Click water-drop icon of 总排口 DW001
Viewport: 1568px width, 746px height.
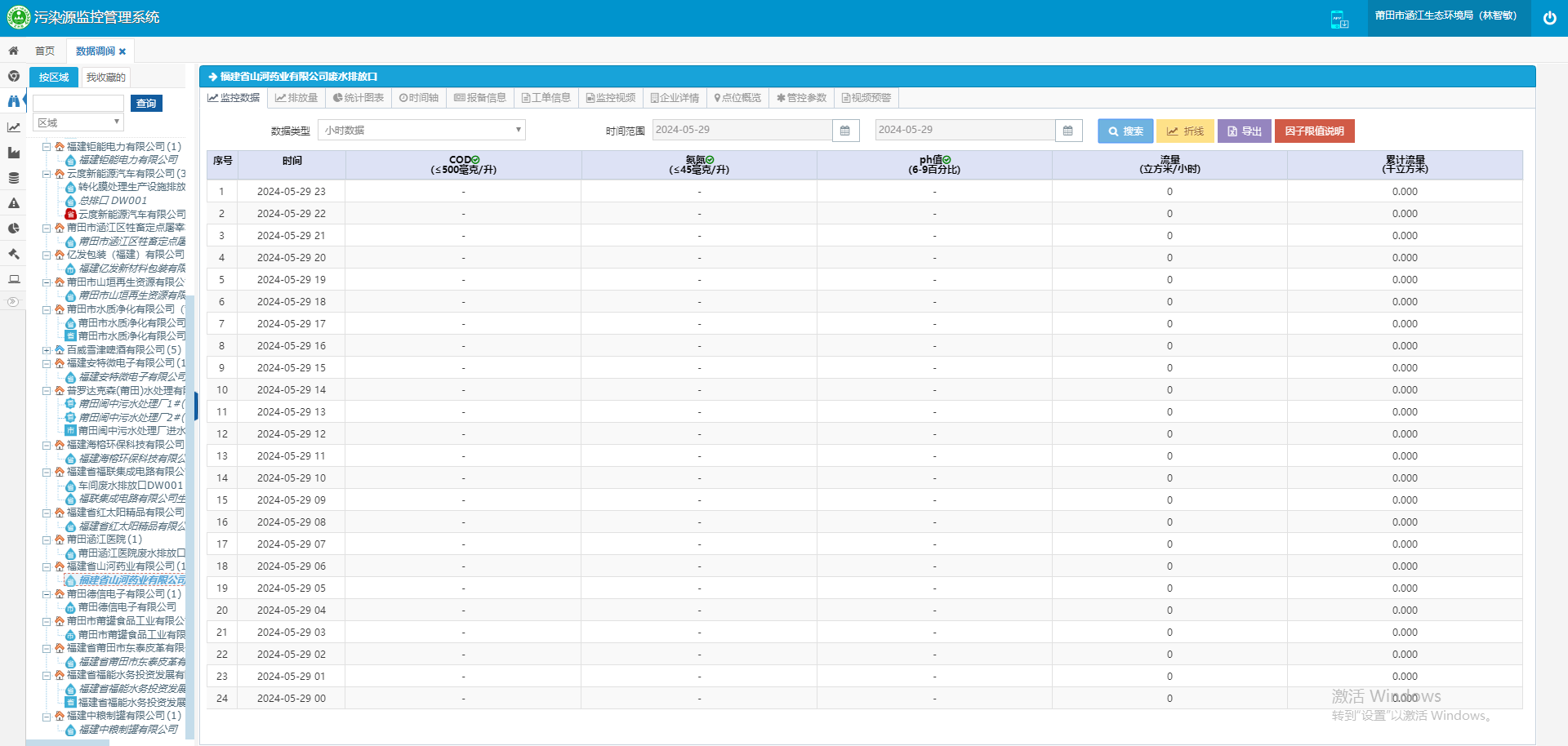click(70, 200)
